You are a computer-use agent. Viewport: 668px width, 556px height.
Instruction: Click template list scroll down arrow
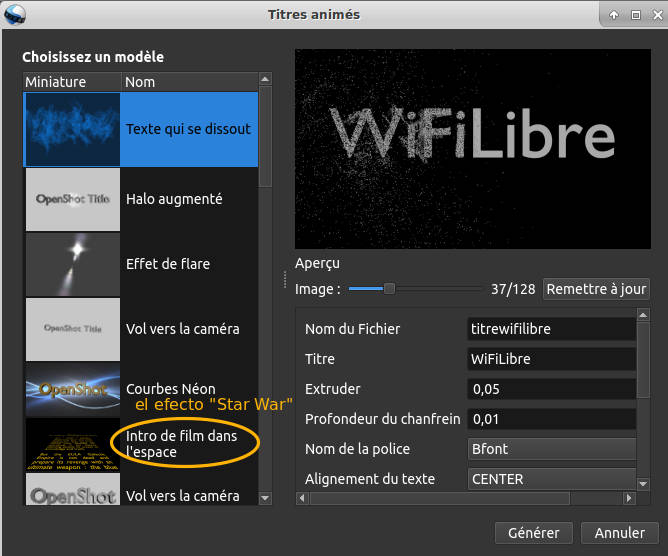click(265, 498)
